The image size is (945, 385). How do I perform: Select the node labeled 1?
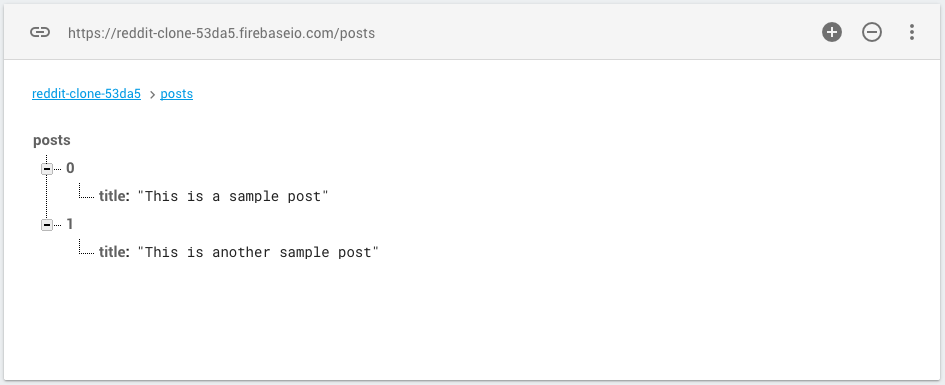tap(70, 224)
